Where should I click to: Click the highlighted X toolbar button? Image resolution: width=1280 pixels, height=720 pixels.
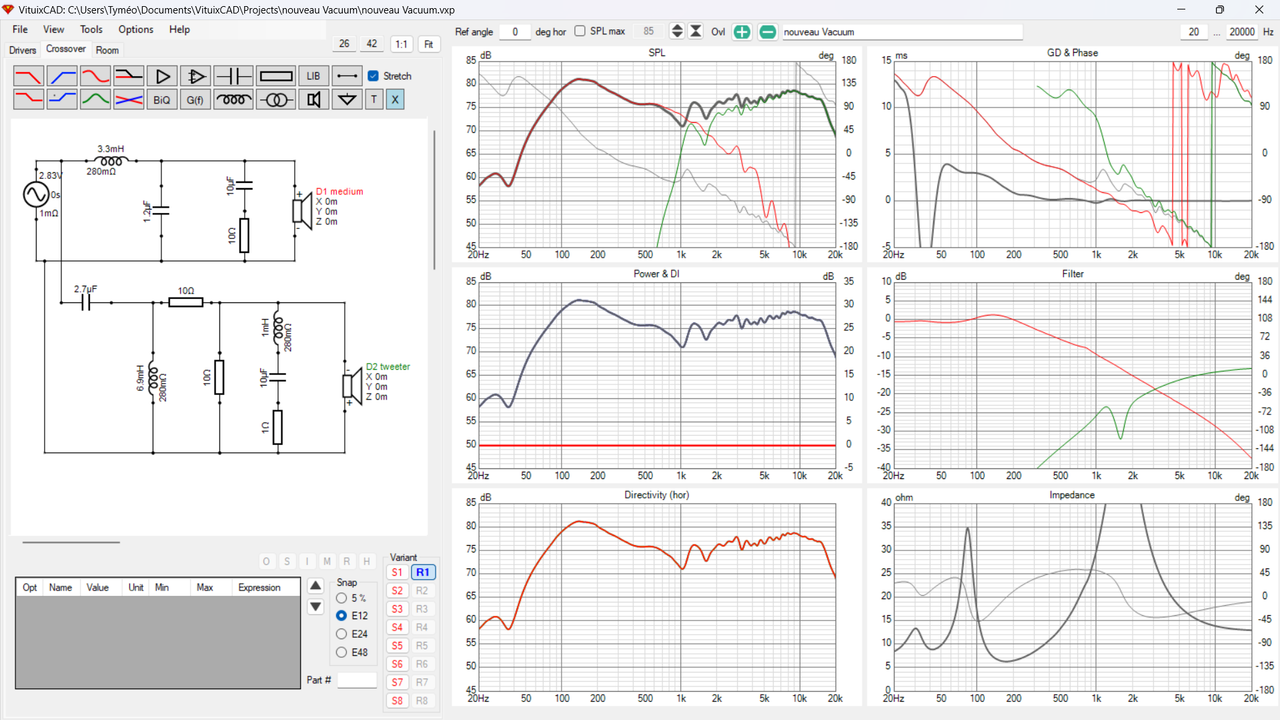(x=394, y=99)
